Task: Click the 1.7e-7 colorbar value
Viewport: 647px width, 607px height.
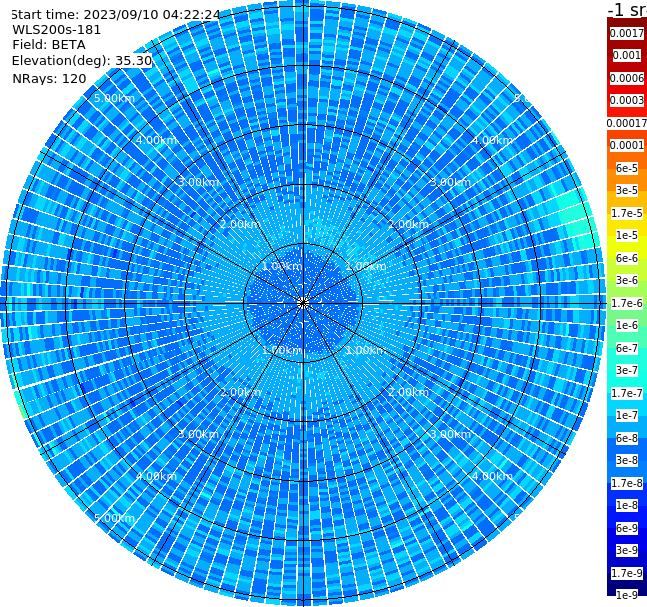Action: [627, 393]
